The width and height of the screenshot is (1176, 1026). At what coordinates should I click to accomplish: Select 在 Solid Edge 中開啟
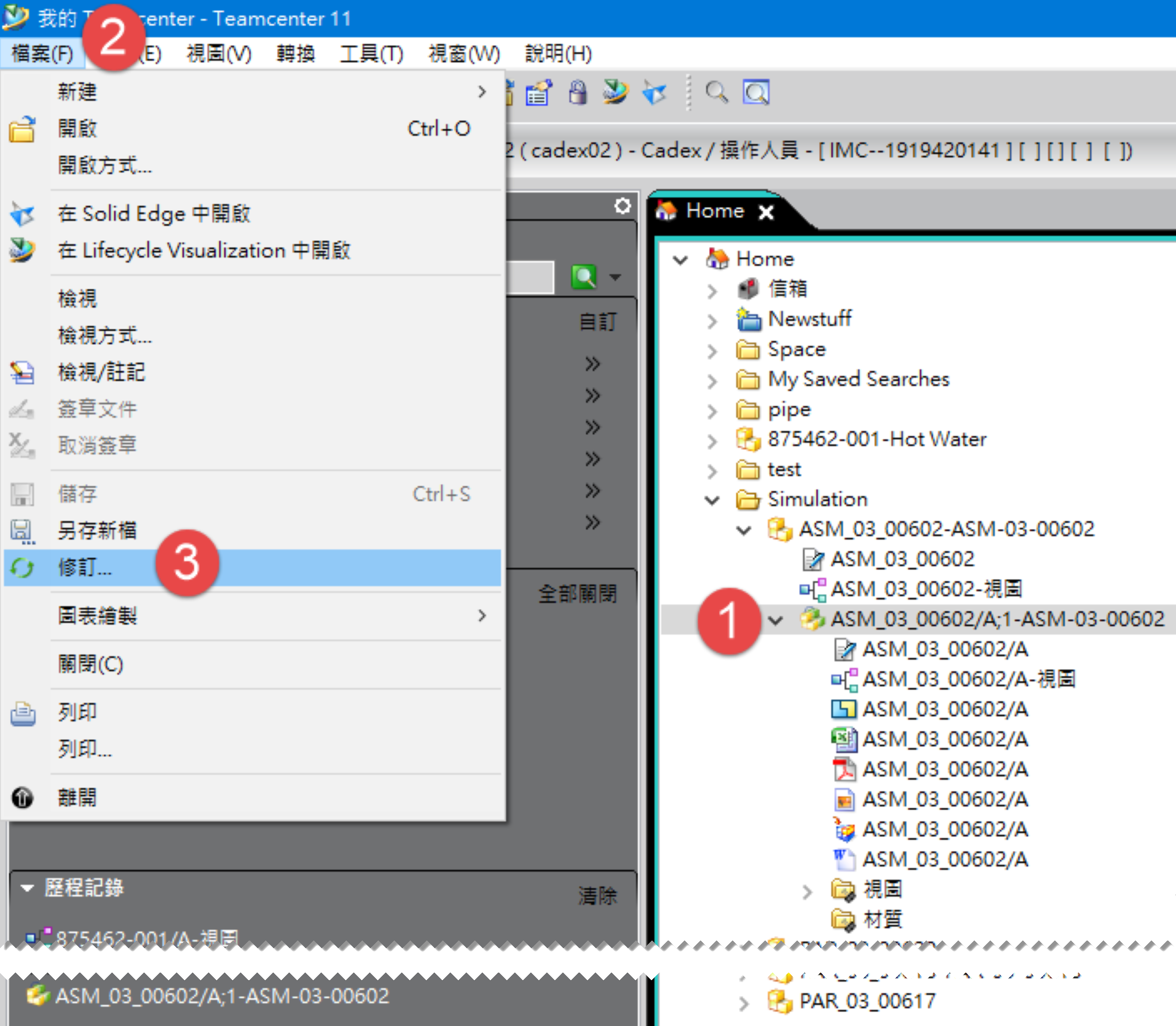[252, 214]
